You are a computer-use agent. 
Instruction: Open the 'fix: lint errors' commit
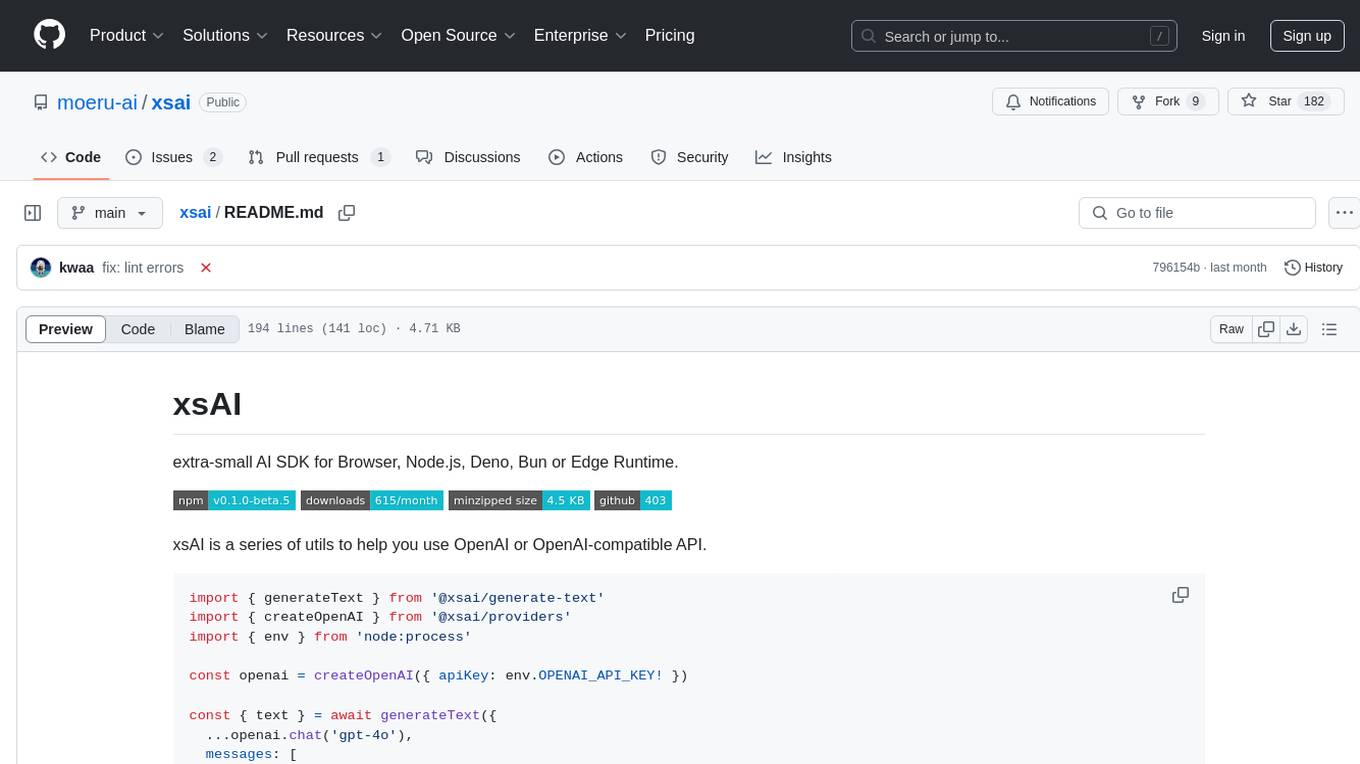coord(143,268)
